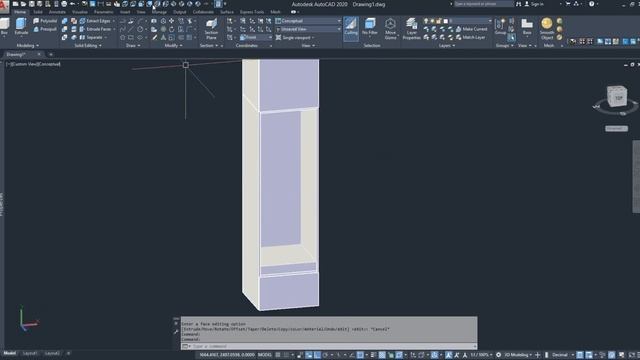The height and width of the screenshot is (360, 640).
Task: Click the New file icon
Action: [x=16, y=4]
